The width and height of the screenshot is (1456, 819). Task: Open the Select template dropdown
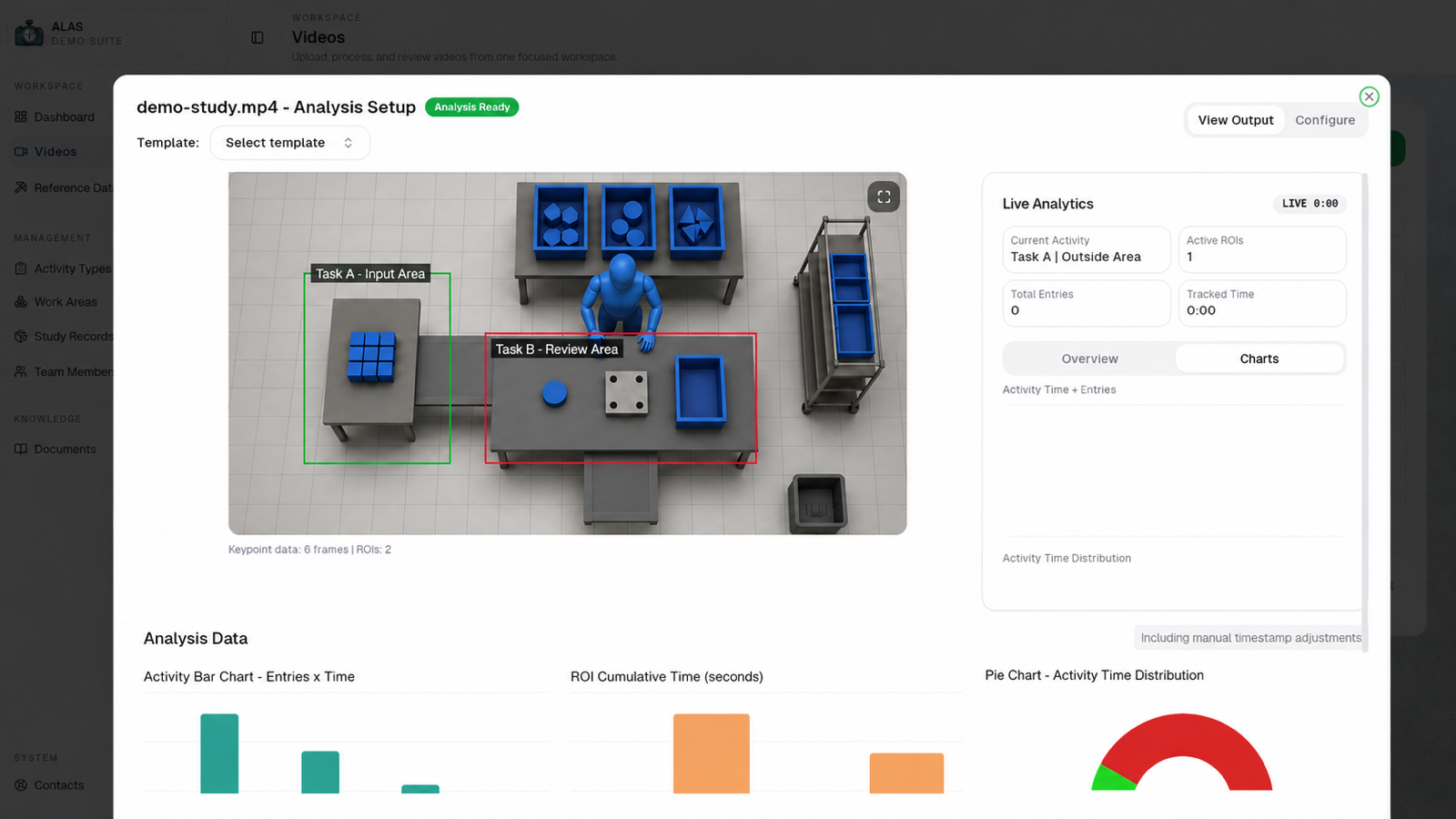point(289,143)
